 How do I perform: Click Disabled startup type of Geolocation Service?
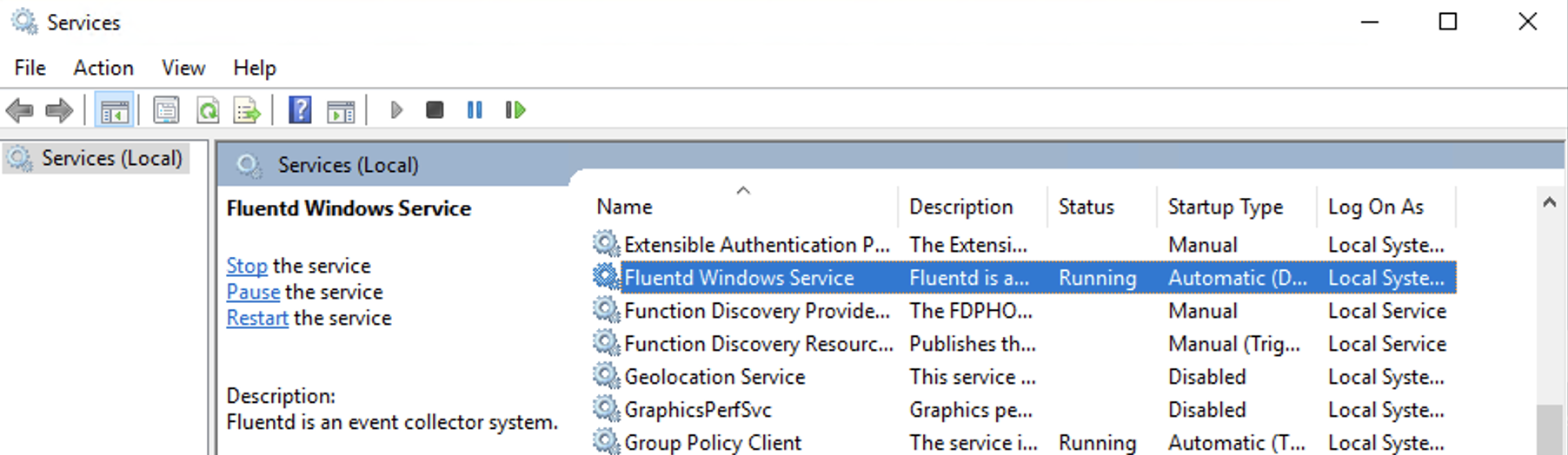(x=1207, y=377)
